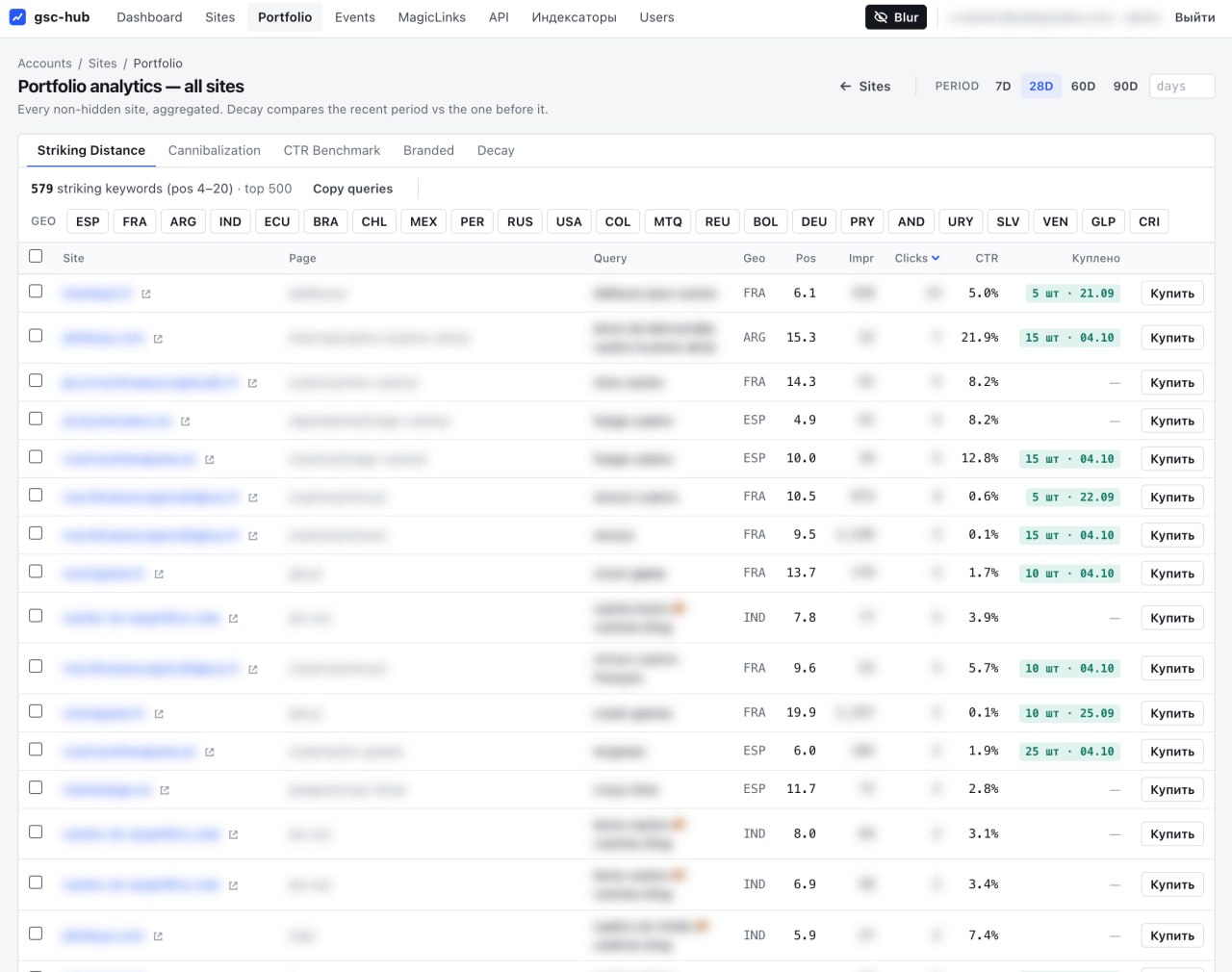Click Купить in the Pos 9.6 row
The width and height of the screenshot is (1232, 972).
1172,669
